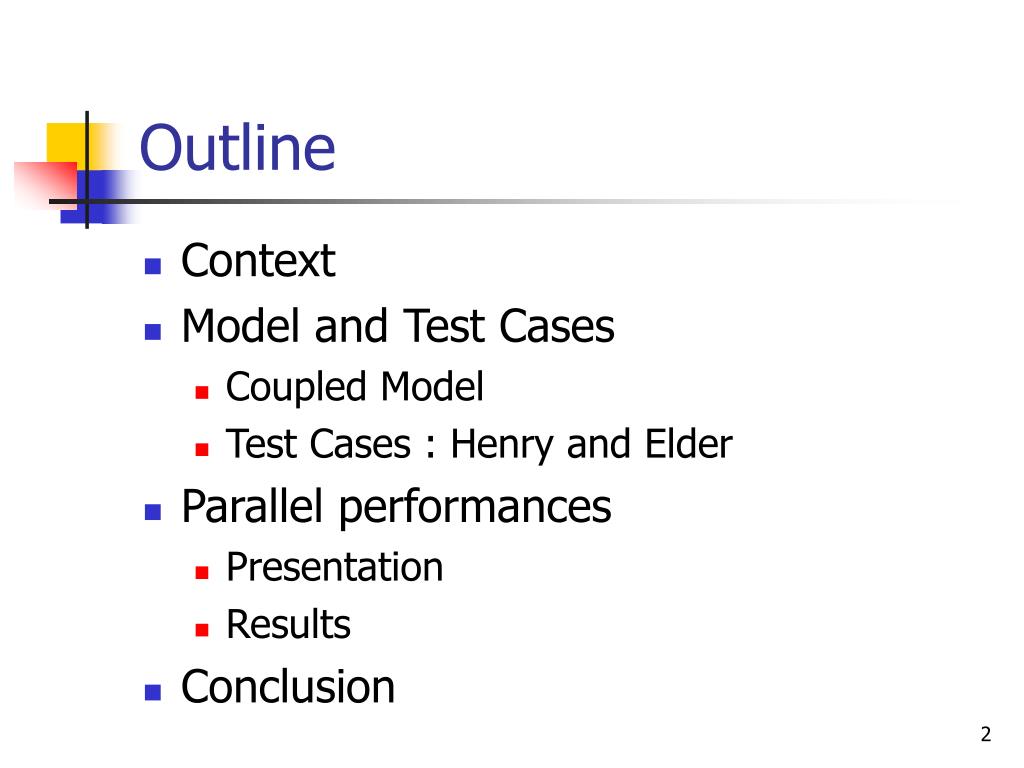1024x768 pixels.
Task: Click the red bullet beside Presentation
Action: point(202,573)
